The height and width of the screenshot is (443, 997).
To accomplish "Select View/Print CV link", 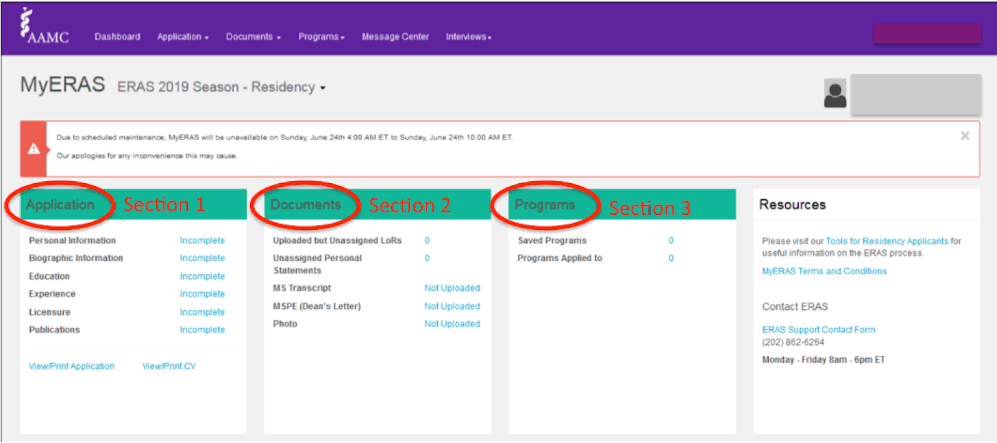I will (169, 367).
